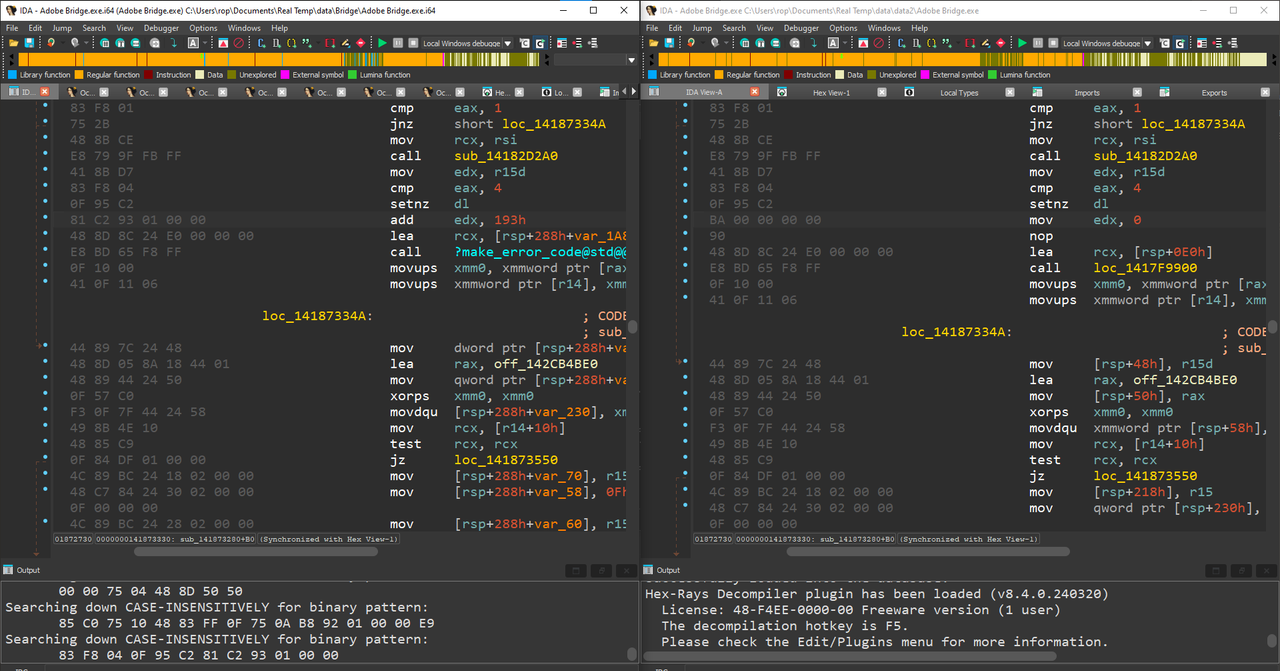This screenshot has width=1280, height=671.
Task: Click the navigation band in right window
Action: point(962,59)
